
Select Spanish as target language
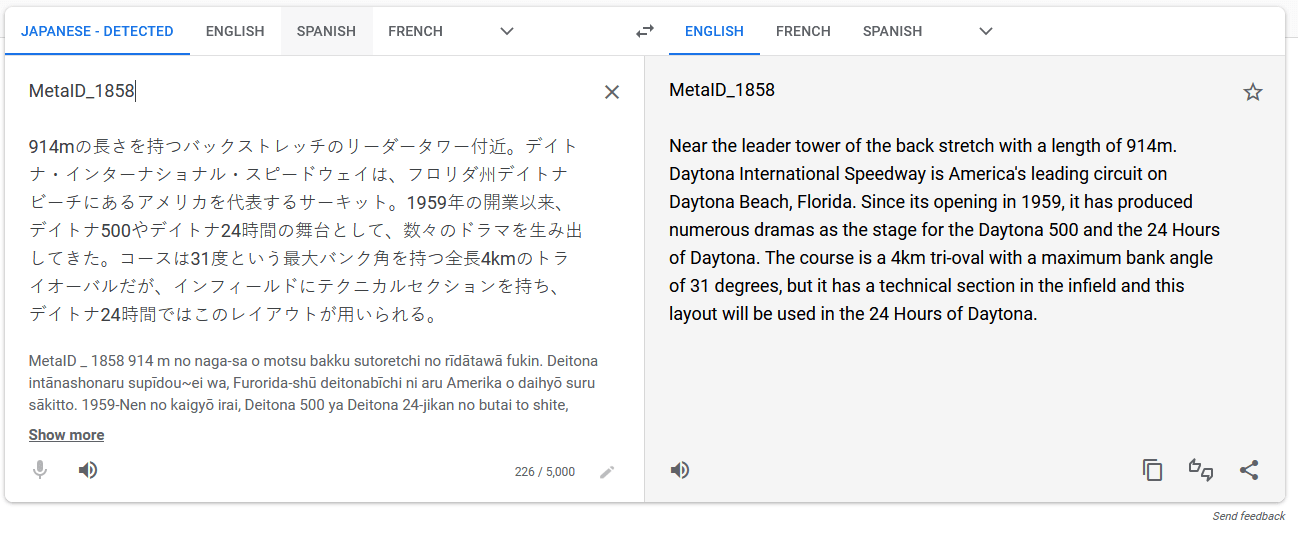click(x=892, y=31)
